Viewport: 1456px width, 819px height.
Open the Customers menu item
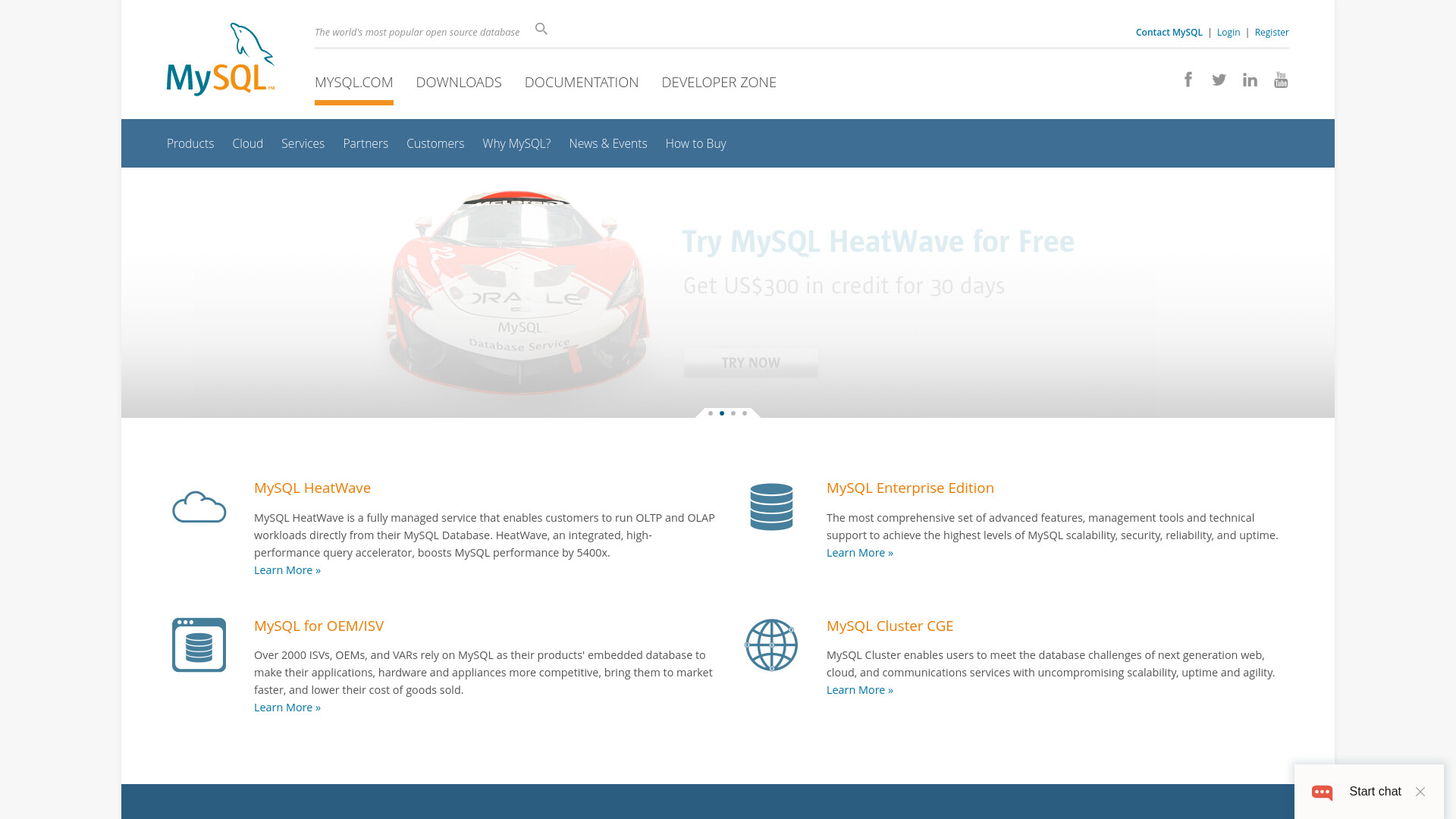point(435,143)
